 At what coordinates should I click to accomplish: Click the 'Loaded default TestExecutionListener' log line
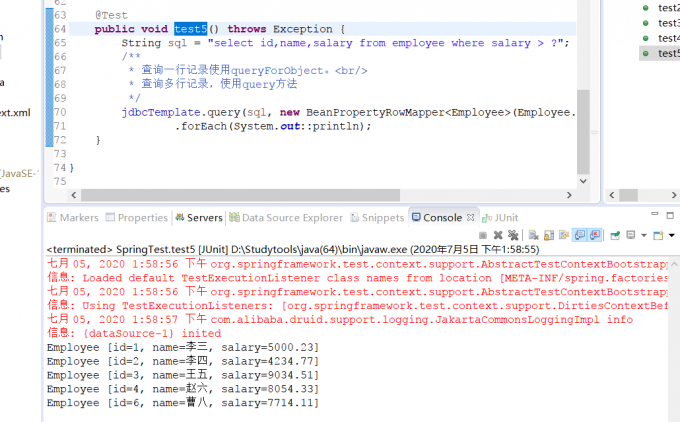coord(357,278)
